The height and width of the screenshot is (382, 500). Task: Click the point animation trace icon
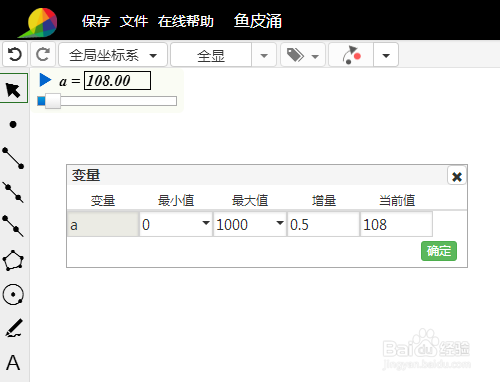[x=351, y=55]
